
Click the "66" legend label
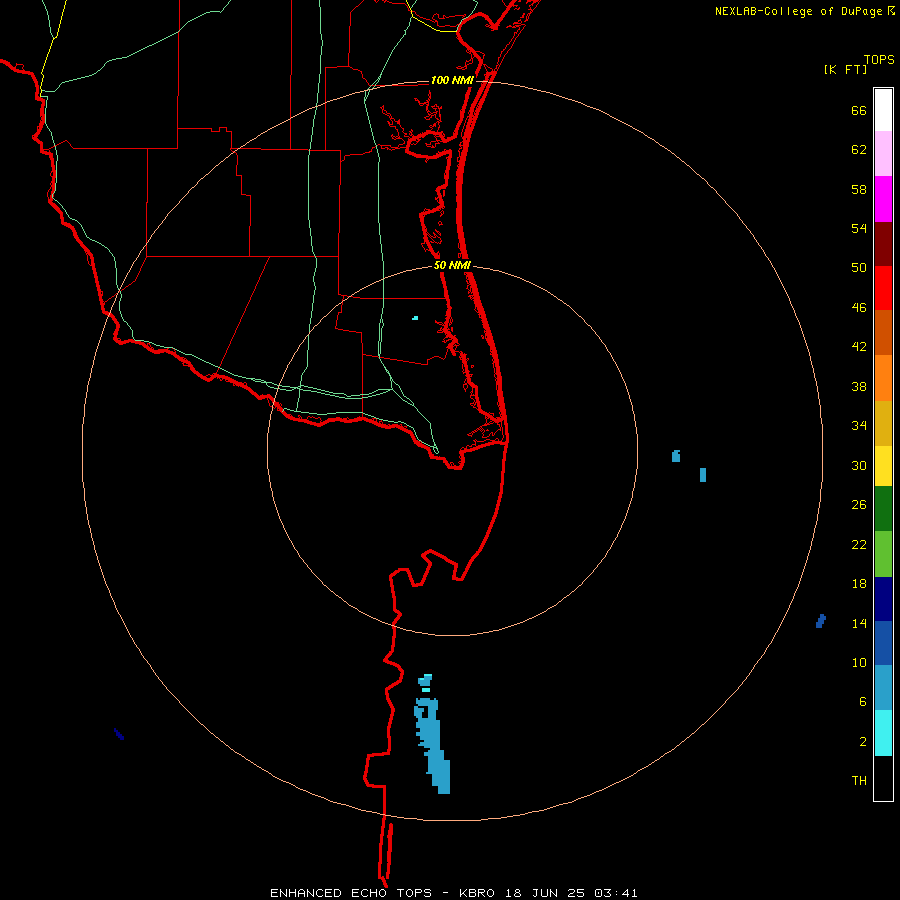point(859,110)
